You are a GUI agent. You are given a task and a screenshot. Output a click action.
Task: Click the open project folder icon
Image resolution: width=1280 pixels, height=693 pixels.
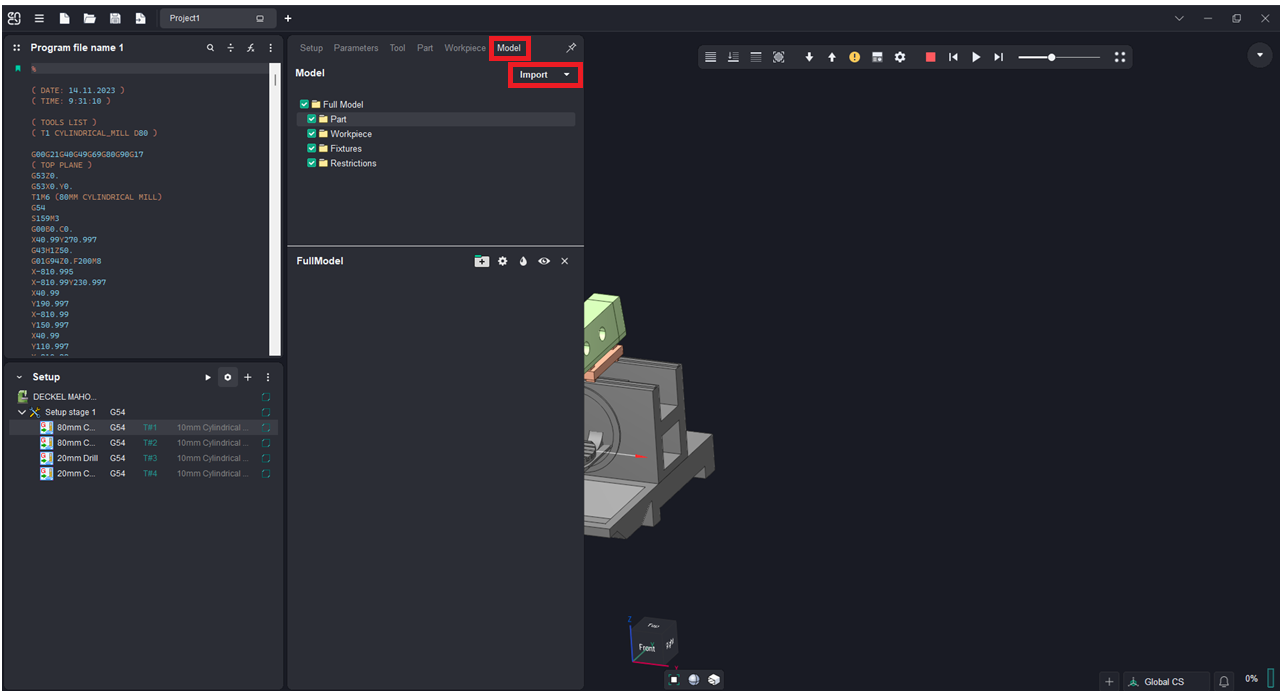[x=90, y=18]
